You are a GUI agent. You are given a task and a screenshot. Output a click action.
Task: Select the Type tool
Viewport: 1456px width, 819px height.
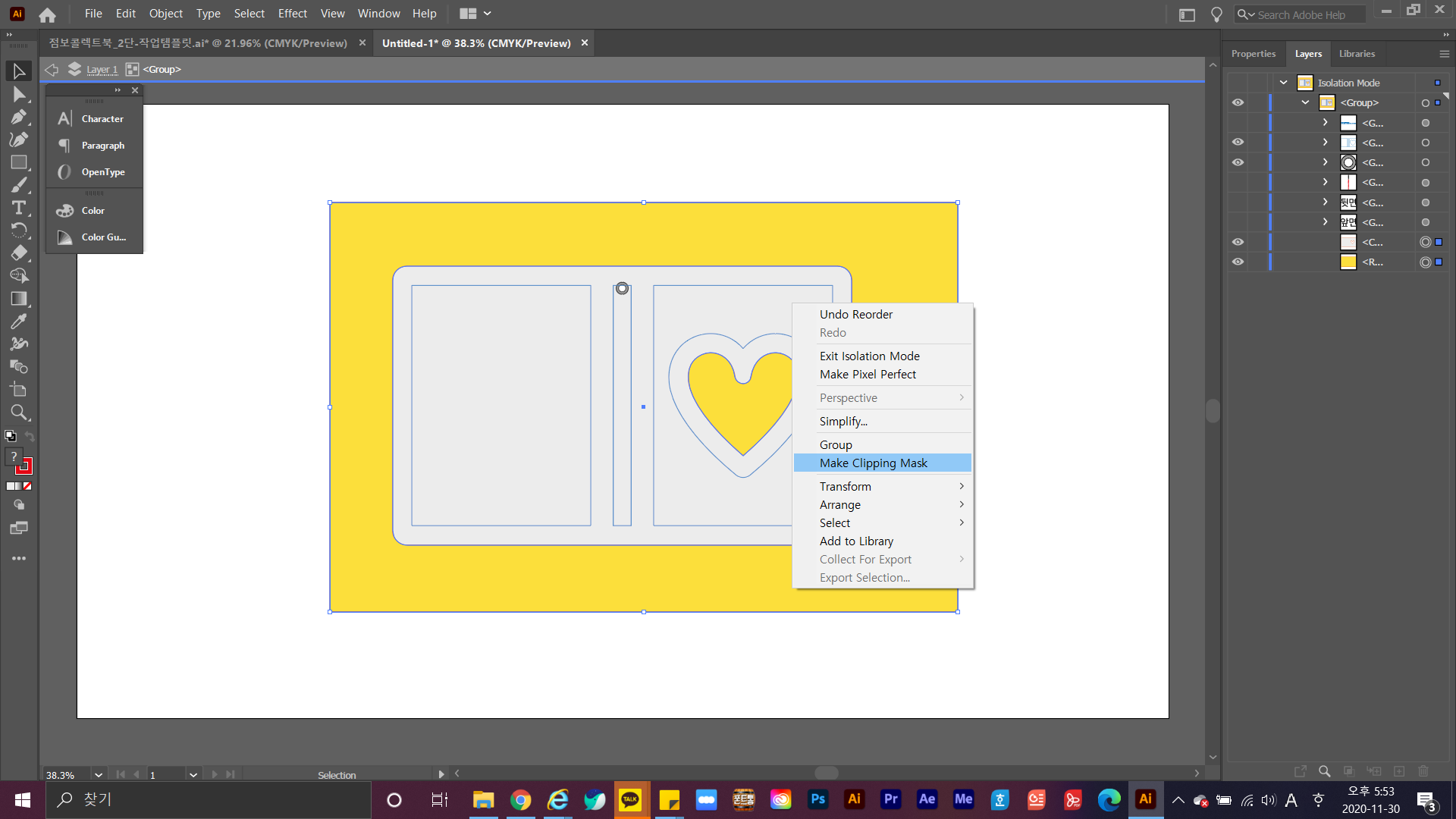pyautogui.click(x=19, y=208)
